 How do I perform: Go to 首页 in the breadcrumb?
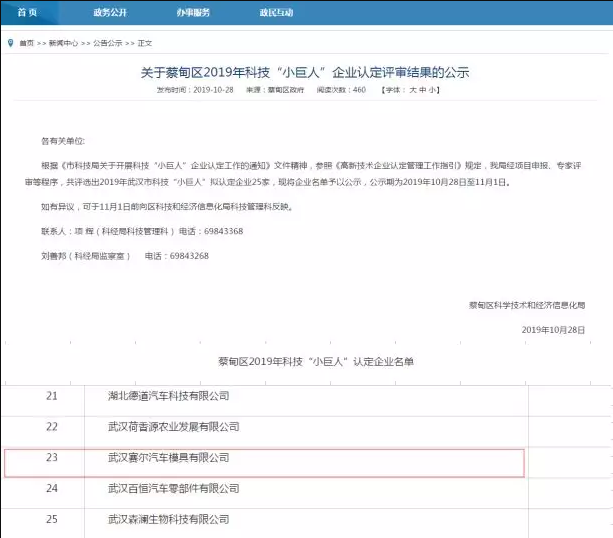point(27,43)
